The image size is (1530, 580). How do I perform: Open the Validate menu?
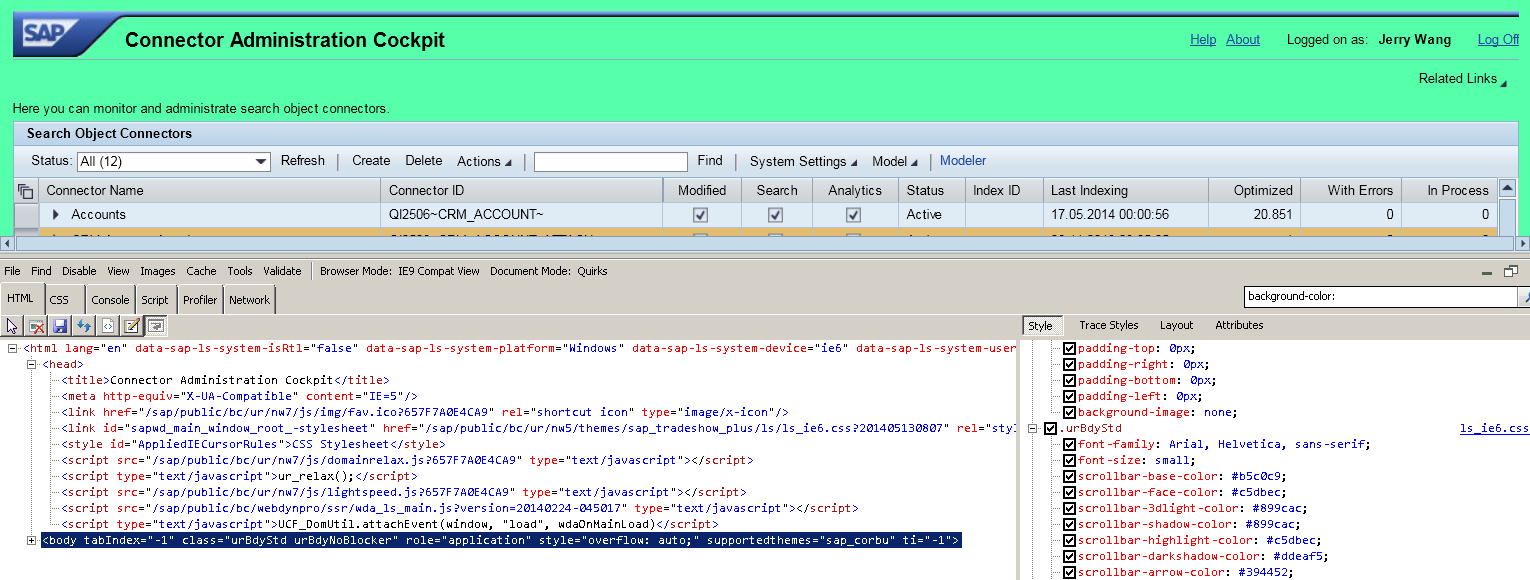tap(282, 271)
